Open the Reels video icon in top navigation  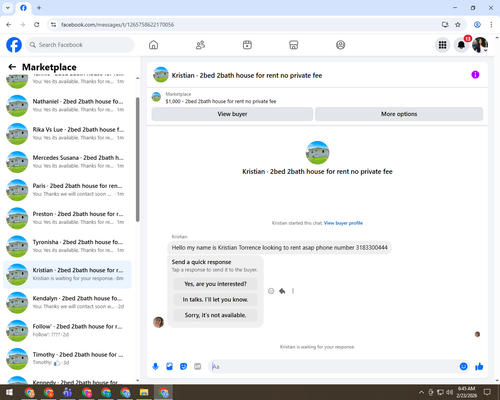(247, 45)
